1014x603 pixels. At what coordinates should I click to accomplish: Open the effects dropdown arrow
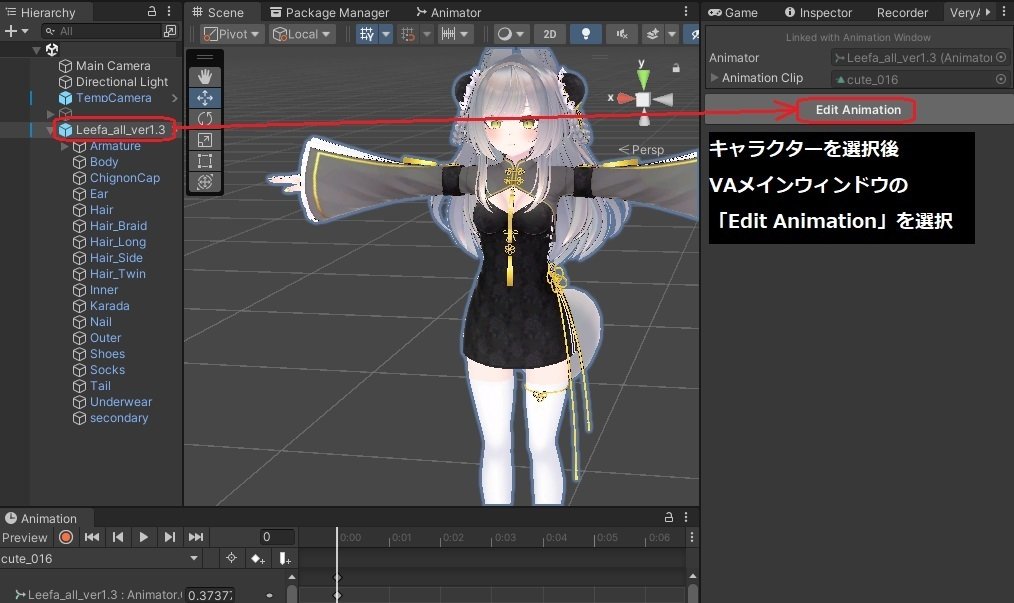pos(671,34)
